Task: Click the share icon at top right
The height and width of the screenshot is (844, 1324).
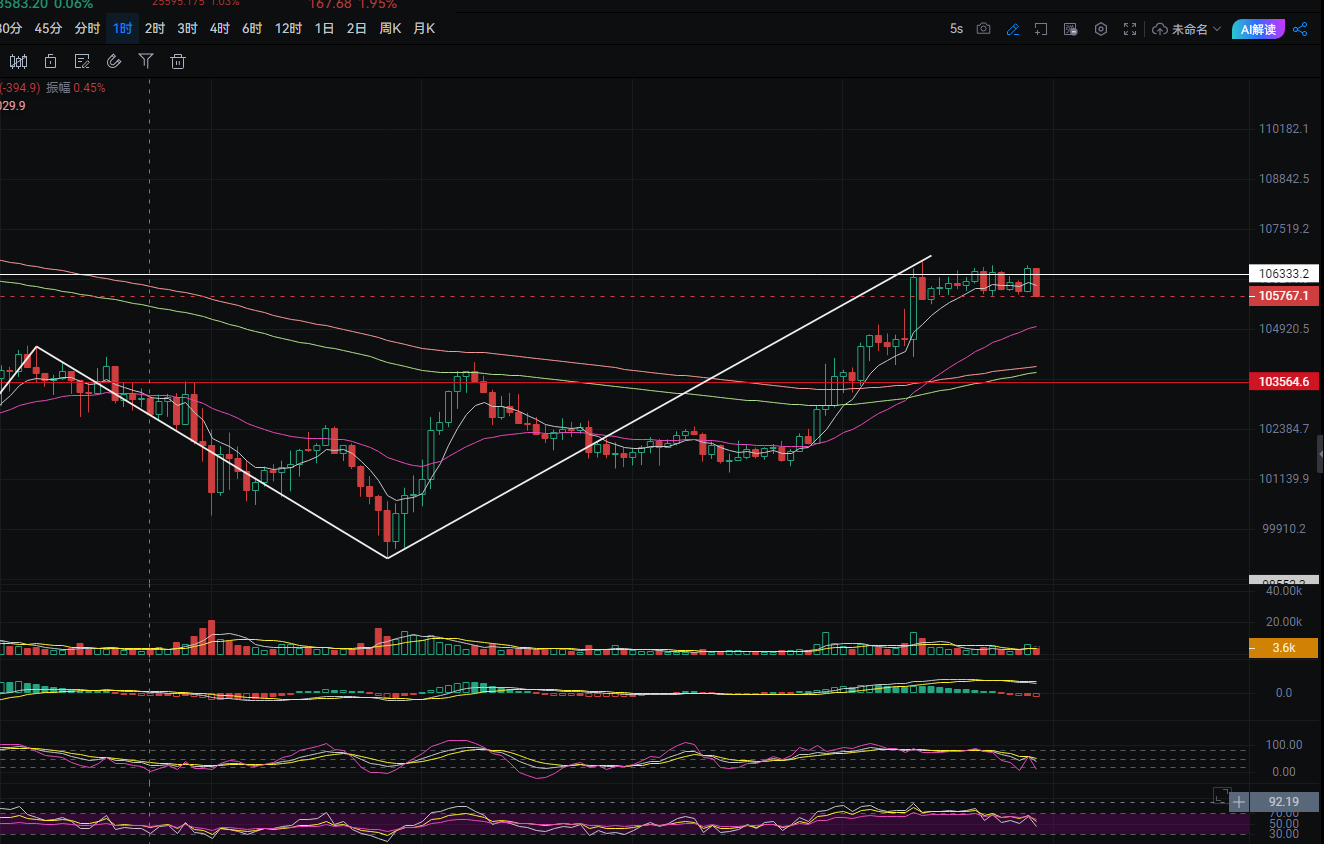Action: (x=1300, y=29)
